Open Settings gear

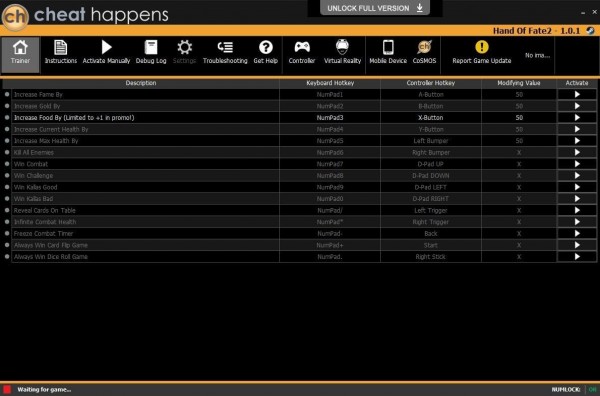coord(184,52)
